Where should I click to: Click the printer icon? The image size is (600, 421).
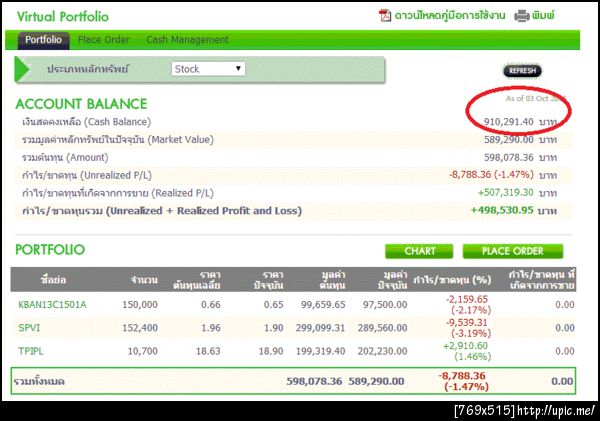pyautogui.click(x=522, y=16)
